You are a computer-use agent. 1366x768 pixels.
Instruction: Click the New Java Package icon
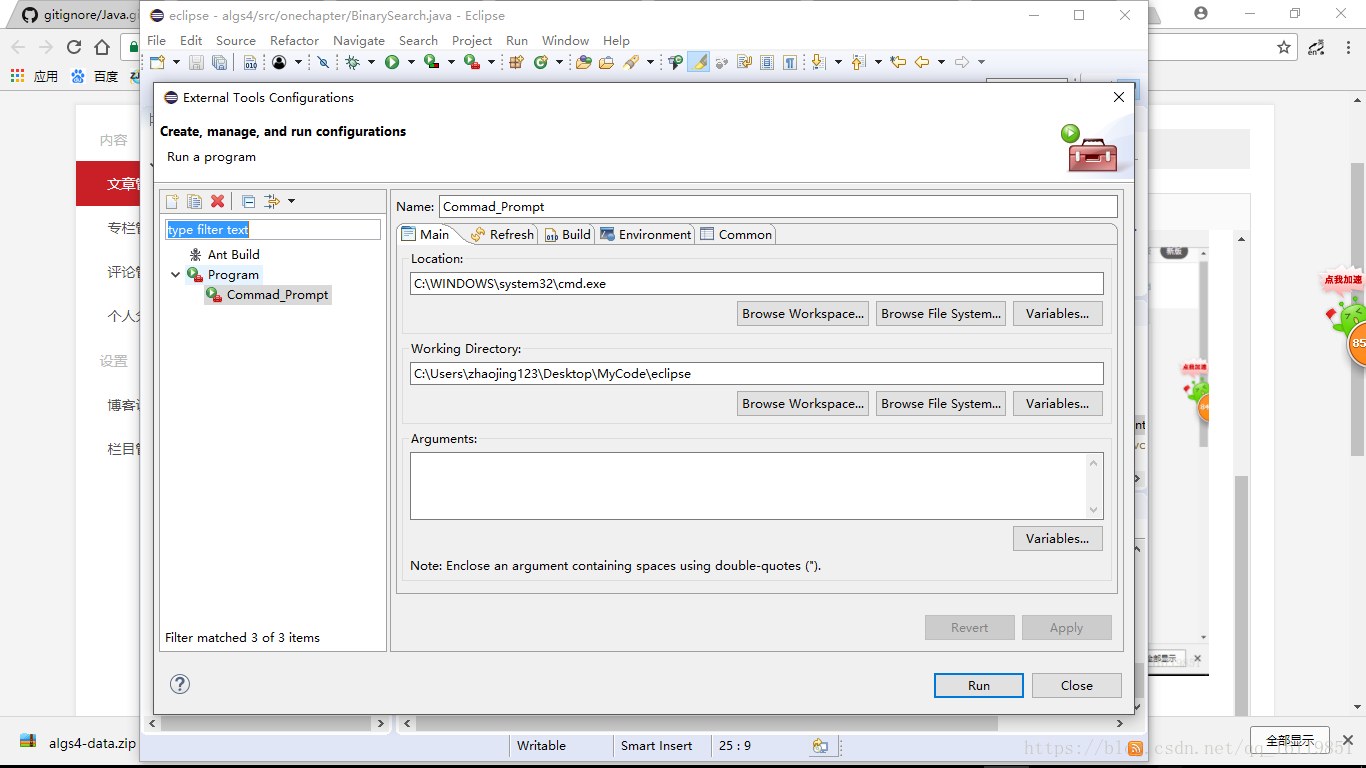(x=516, y=62)
